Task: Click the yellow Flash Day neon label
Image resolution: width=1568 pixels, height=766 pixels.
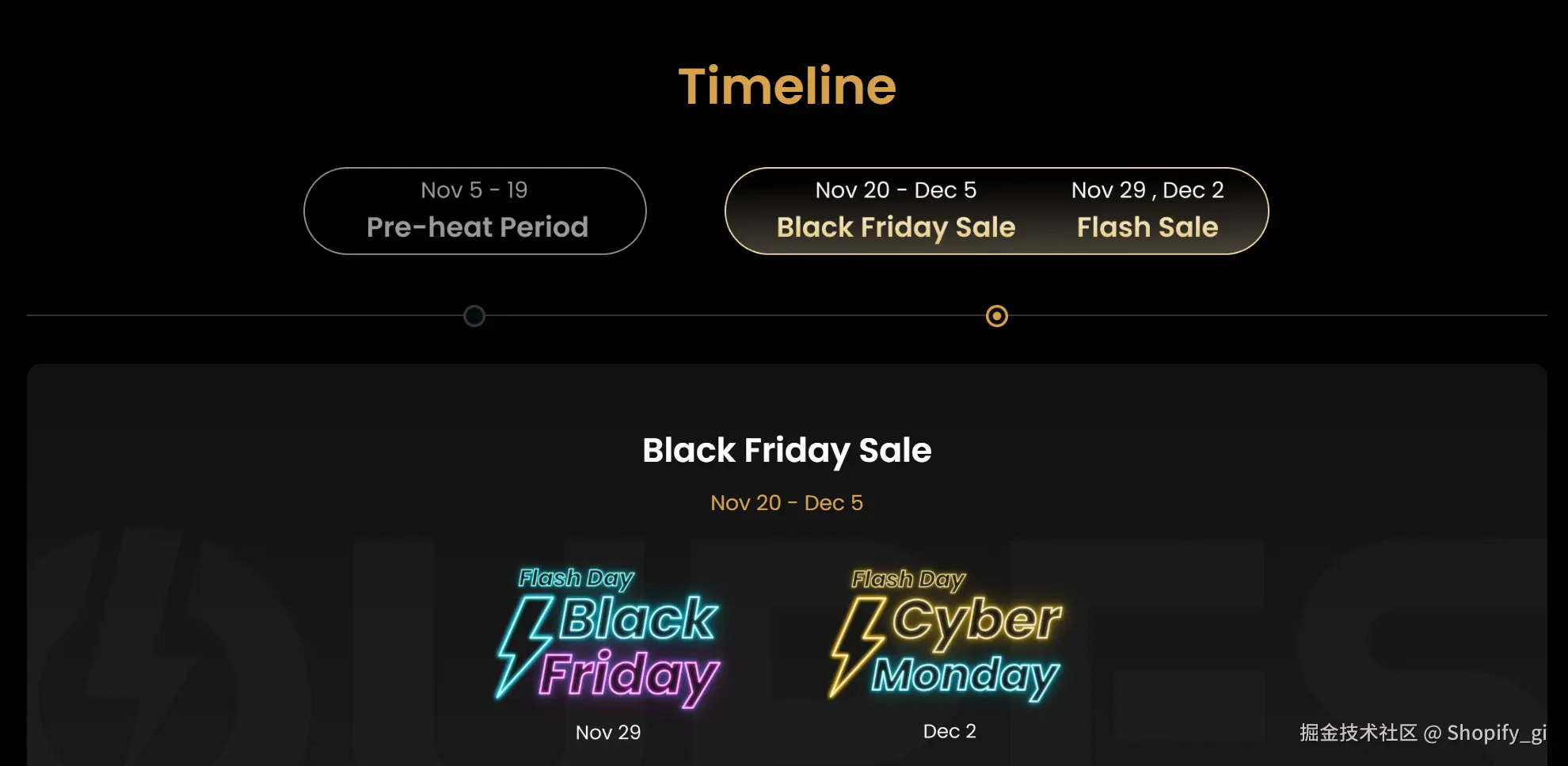Action: tap(908, 579)
